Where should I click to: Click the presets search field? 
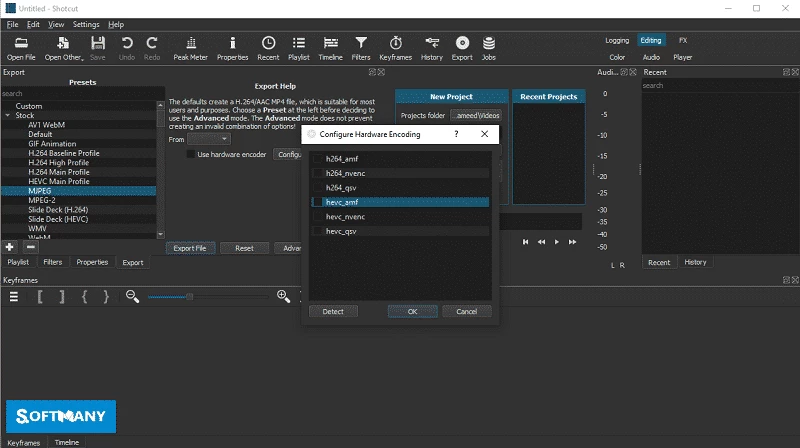pyautogui.click(x=80, y=93)
